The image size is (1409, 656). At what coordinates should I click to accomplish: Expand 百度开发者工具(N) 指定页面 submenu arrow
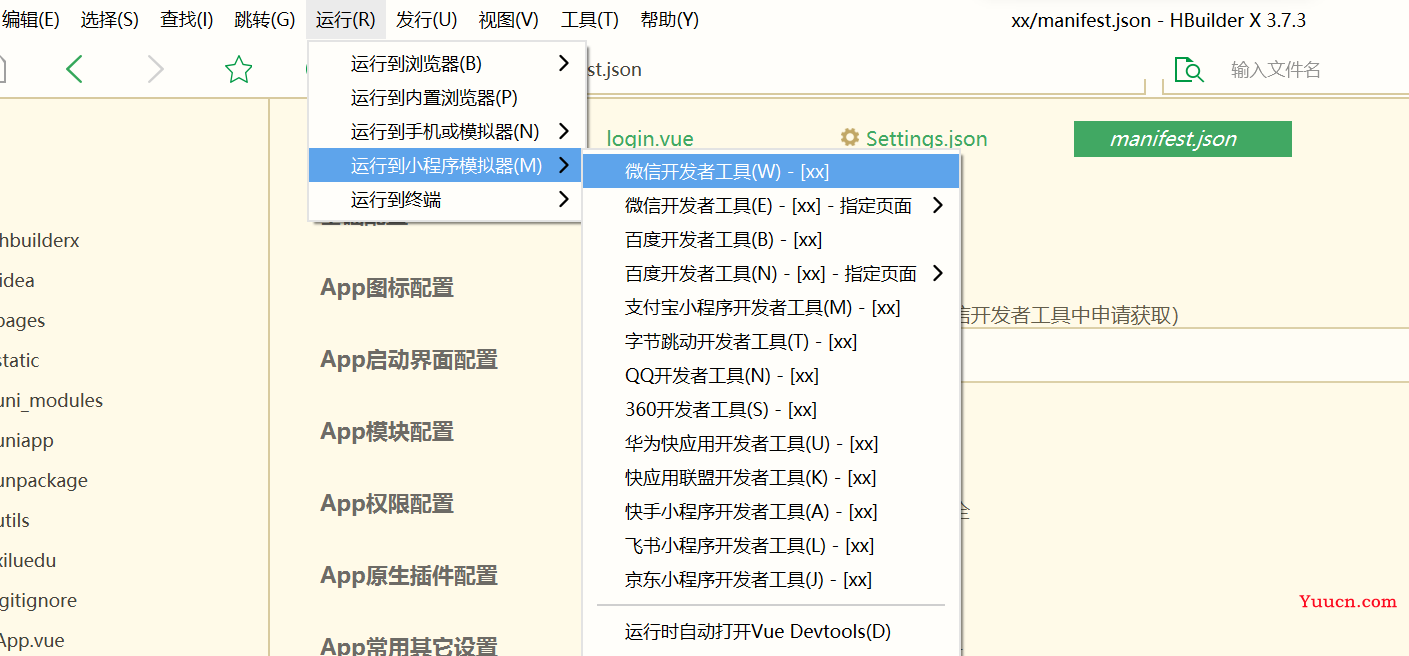tap(938, 274)
